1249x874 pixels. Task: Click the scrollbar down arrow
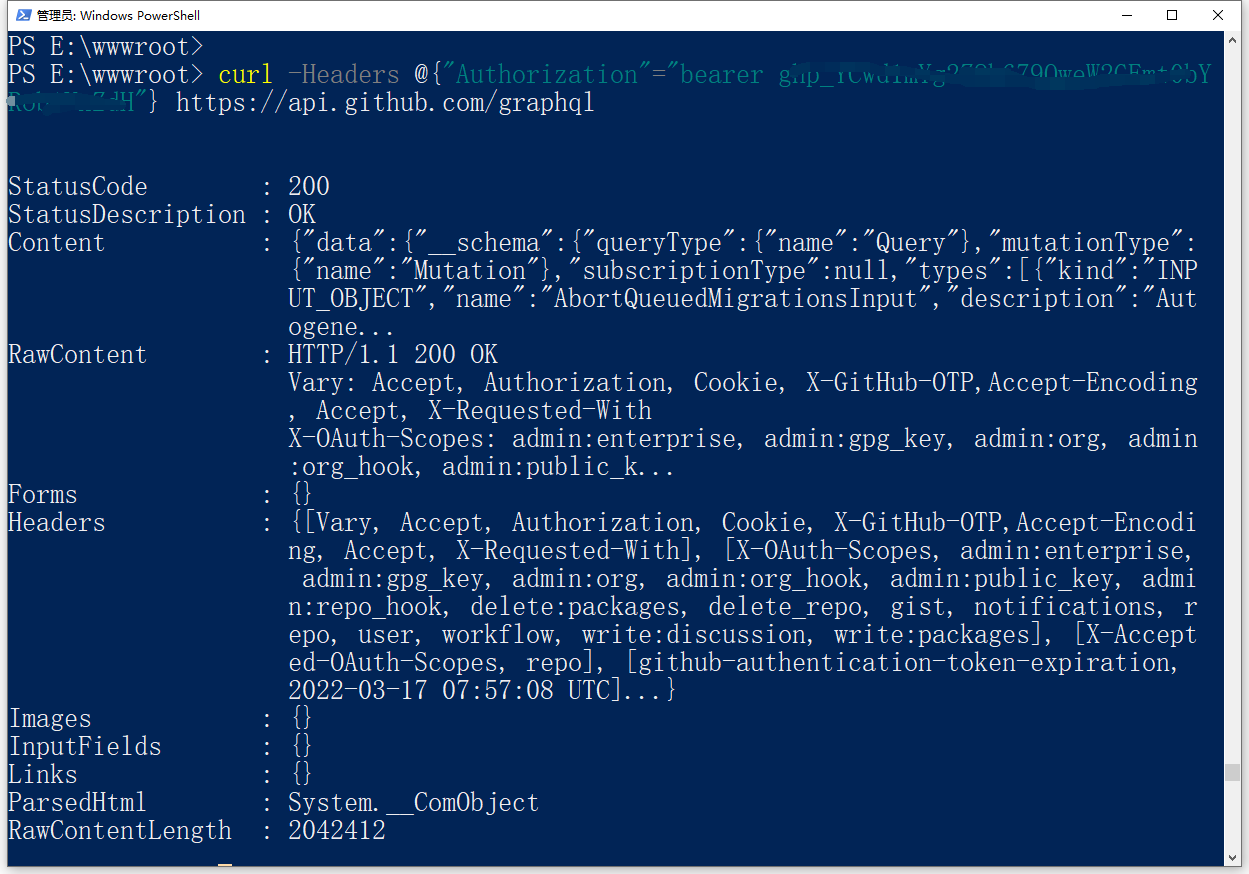click(1232, 857)
